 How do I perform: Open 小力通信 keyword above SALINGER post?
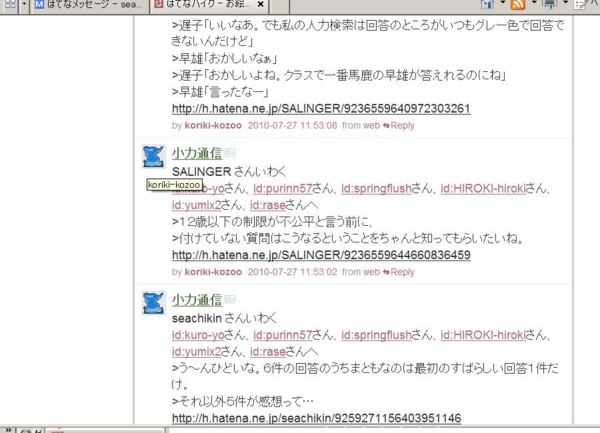197,153
